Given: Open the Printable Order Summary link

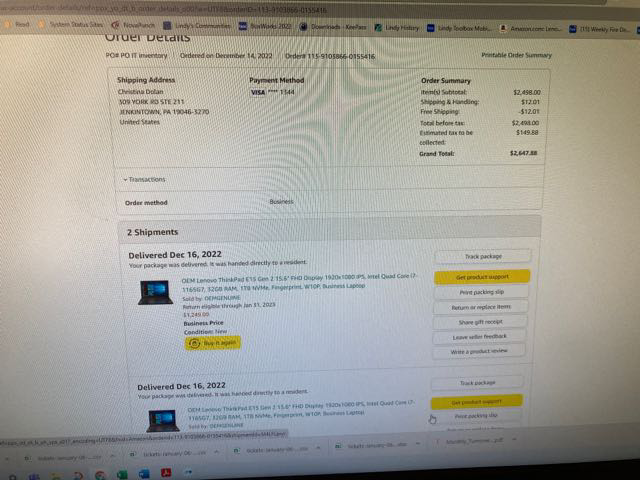Looking at the screenshot, I should pyautogui.click(x=516, y=56).
